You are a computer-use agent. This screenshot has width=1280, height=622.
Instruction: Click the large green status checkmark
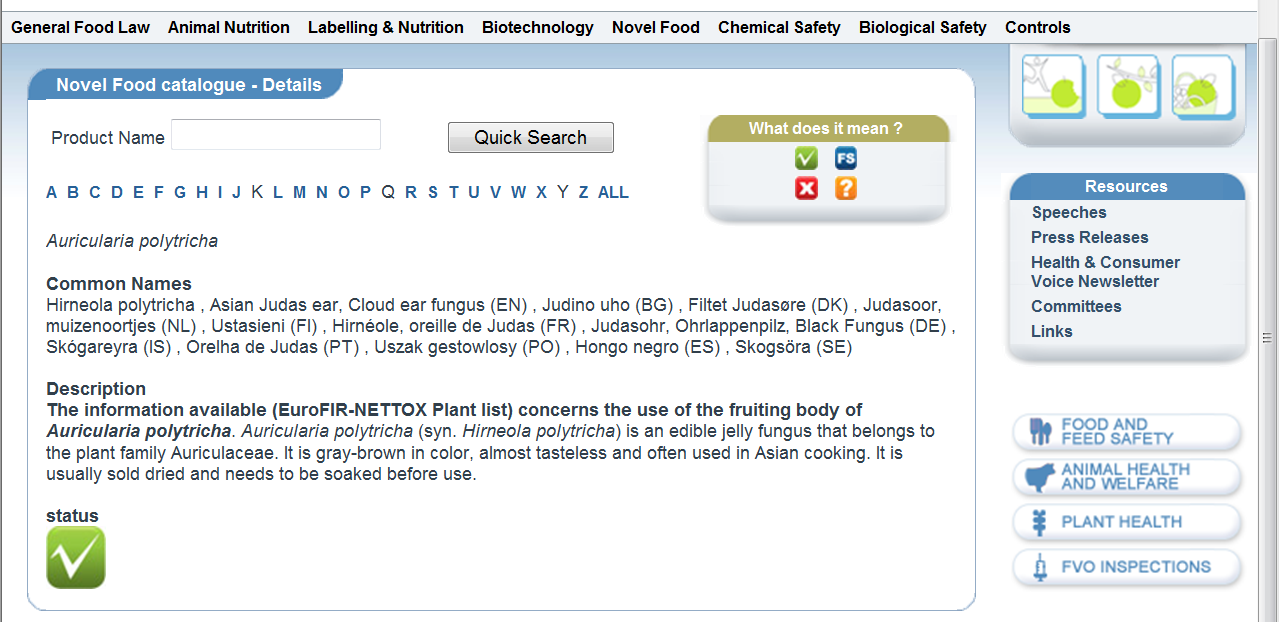tap(76, 558)
